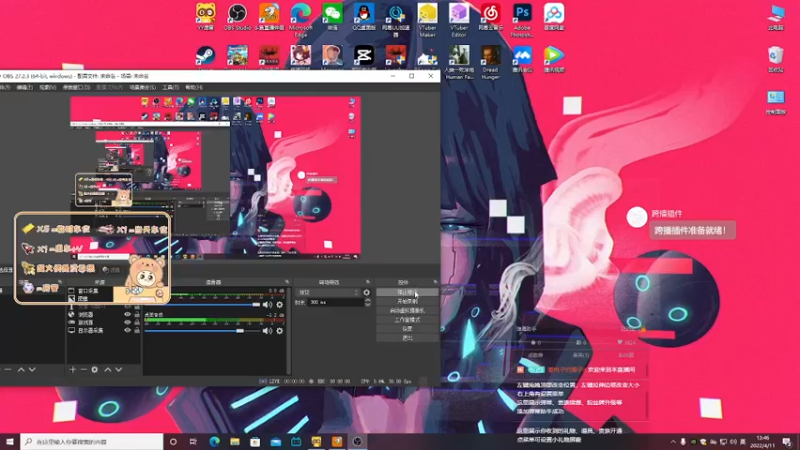Mute the upper mixer track speaker icon
The height and width of the screenshot is (450, 800).
coord(267,305)
